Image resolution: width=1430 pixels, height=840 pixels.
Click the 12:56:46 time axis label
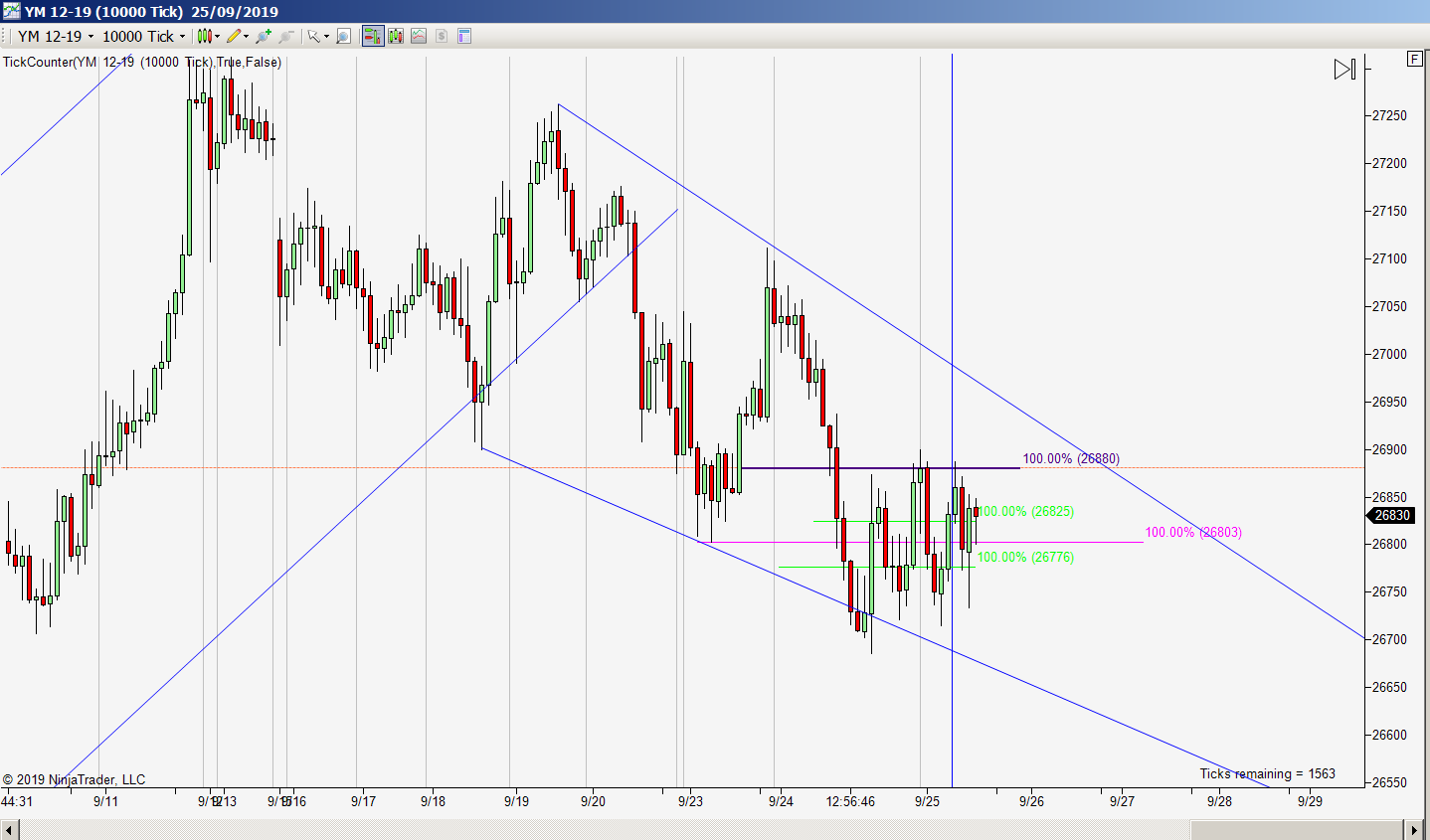click(x=850, y=801)
